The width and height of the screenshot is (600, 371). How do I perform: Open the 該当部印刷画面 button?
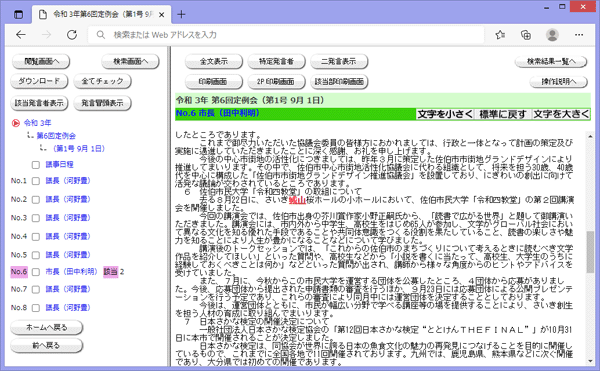click(x=339, y=81)
